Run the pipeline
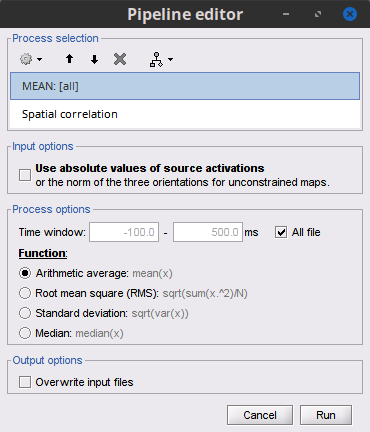This screenshot has height=432, width=370. pos(326,415)
